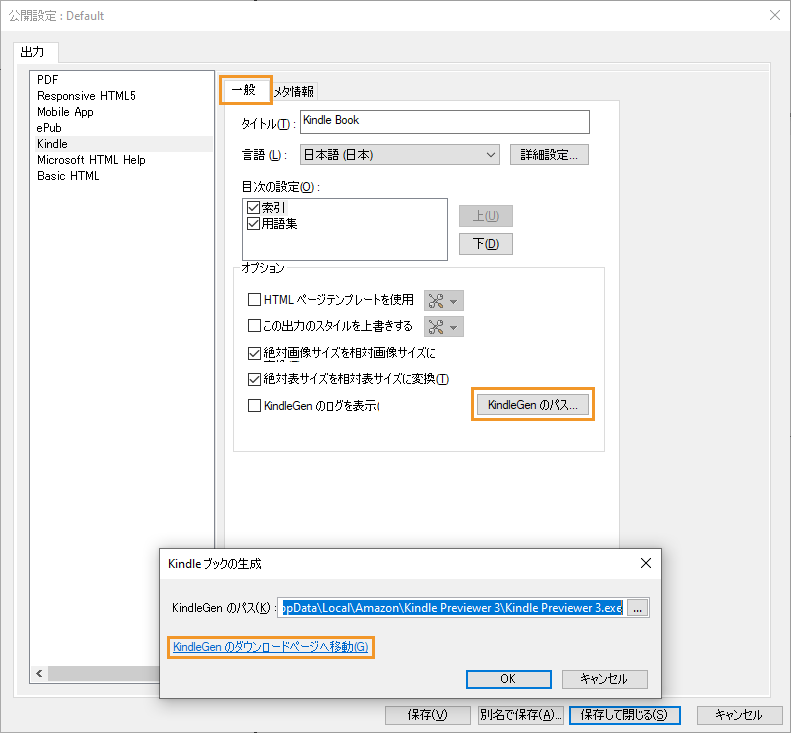Open KindleGen のダウンロードページへ移動 link

click(x=271, y=647)
